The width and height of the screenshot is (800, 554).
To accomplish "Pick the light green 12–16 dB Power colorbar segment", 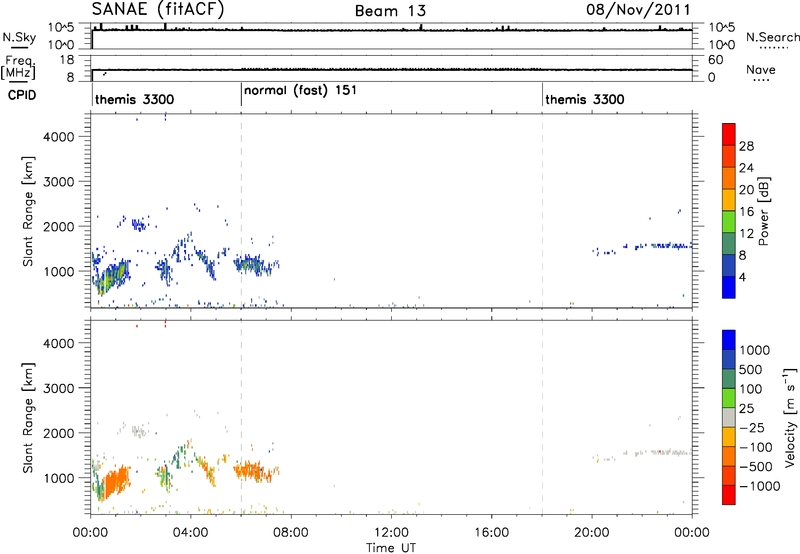I will pyautogui.click(x=729, y=222).
